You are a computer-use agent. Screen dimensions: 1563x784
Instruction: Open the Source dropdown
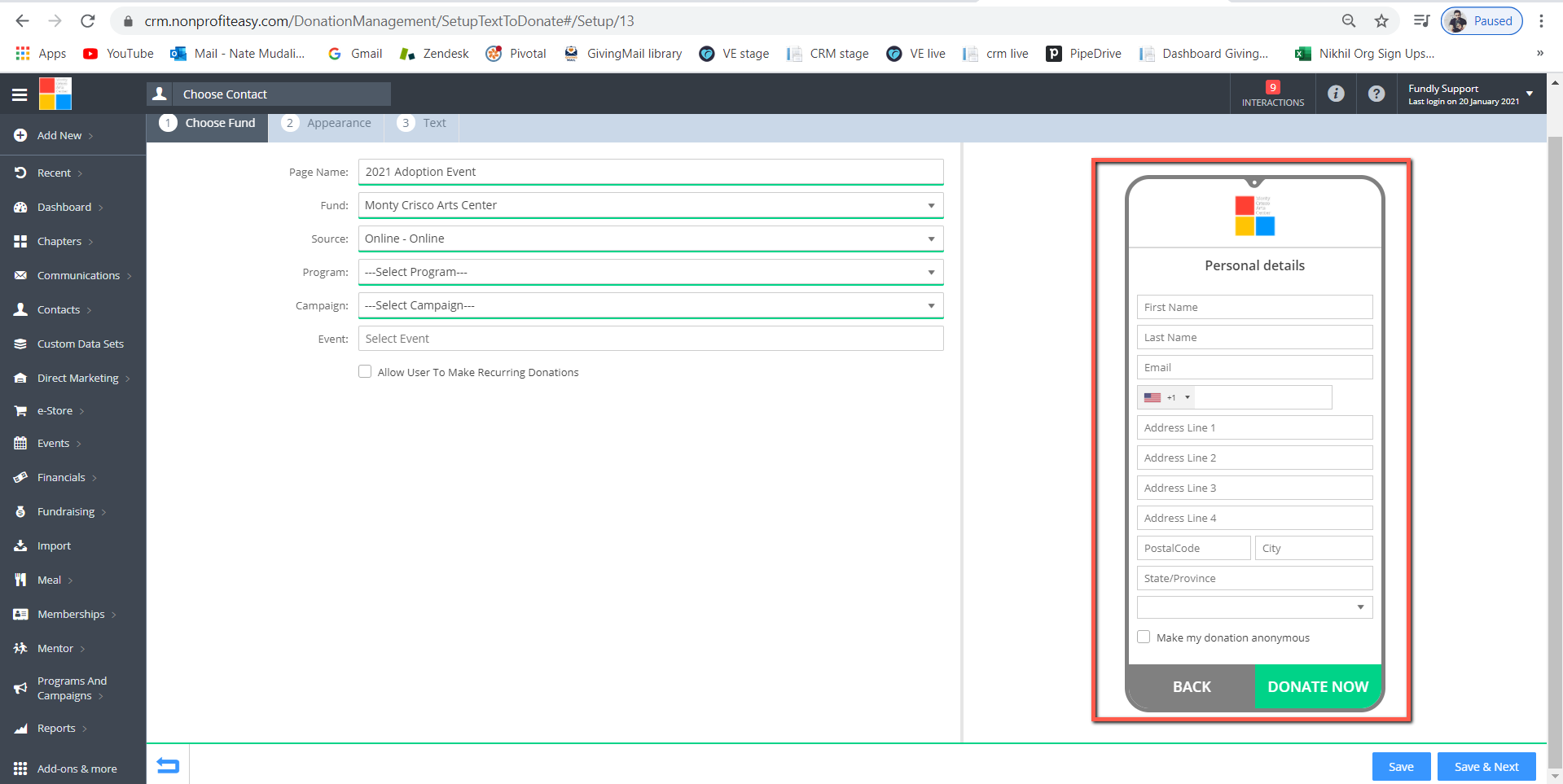pos(651,239)
